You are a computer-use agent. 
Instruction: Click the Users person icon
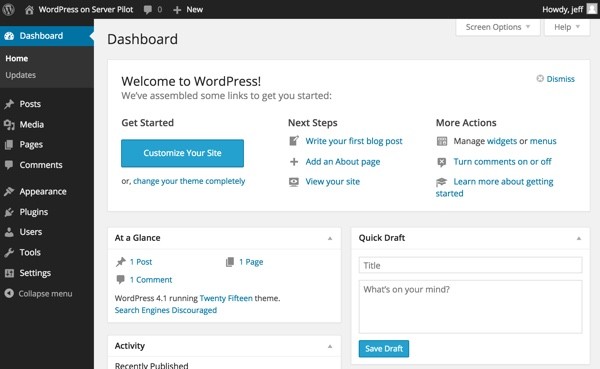pos(9,232)
